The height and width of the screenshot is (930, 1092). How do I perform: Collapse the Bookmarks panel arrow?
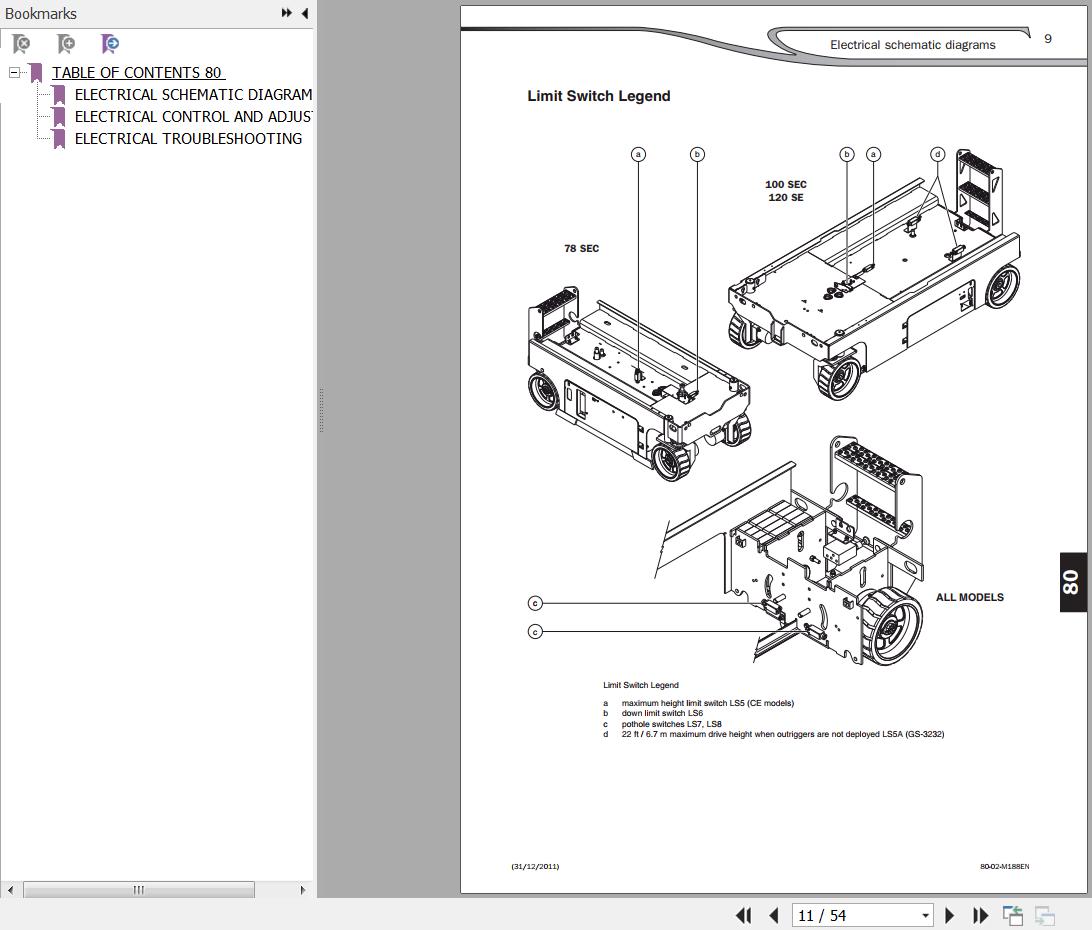(x=304, y=13)
